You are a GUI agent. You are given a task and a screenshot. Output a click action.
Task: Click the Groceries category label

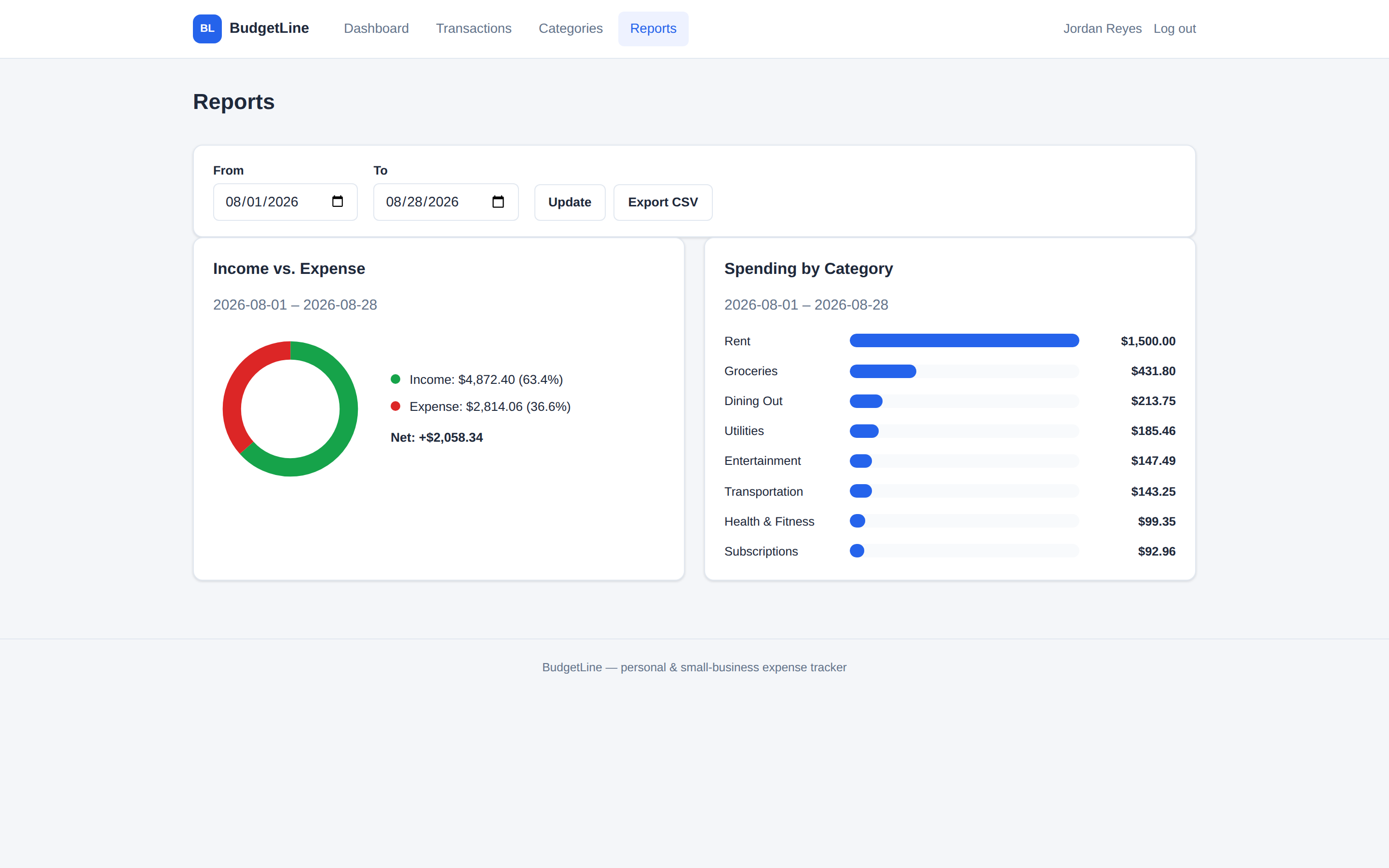(751, 371)
